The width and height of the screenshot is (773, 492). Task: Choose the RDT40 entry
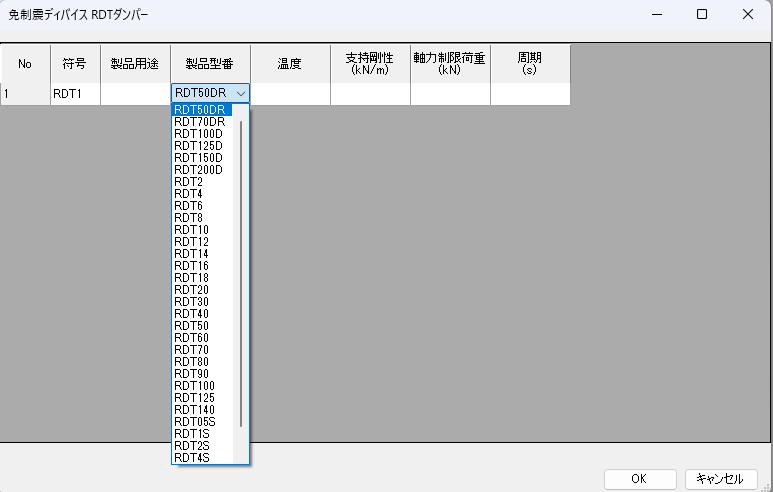point(202,314)
